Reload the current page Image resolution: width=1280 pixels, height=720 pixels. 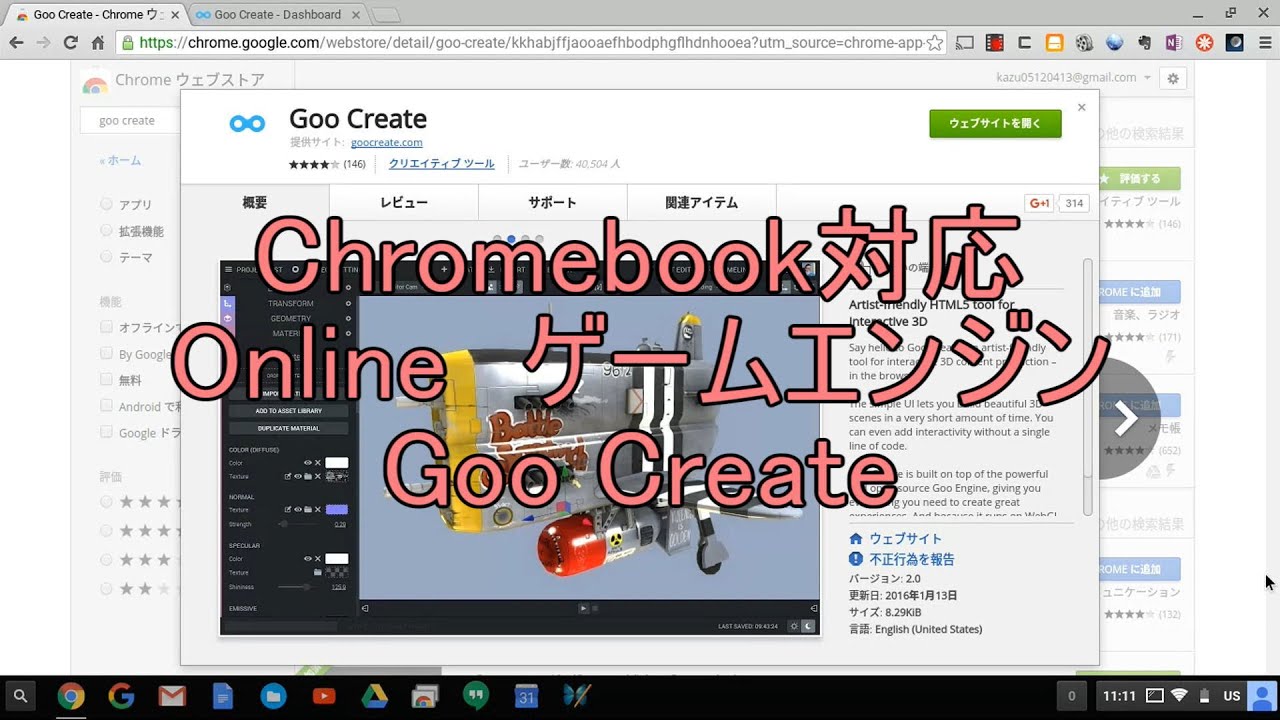point(70,43)
